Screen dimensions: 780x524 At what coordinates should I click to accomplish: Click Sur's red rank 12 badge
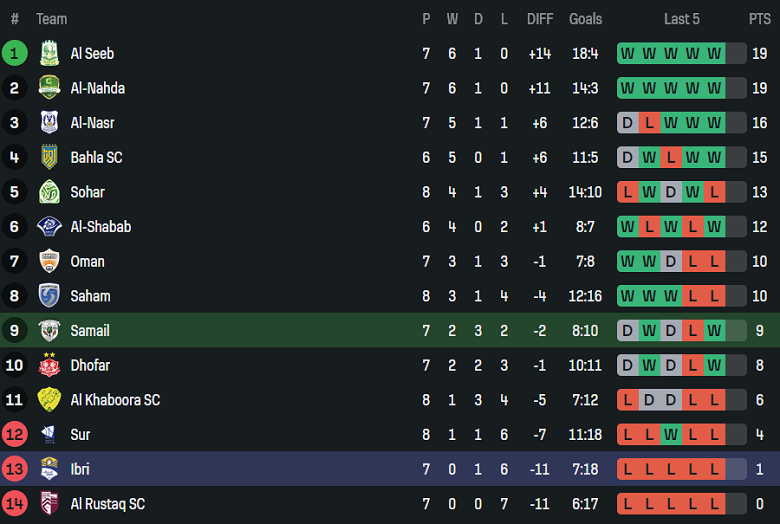click(x=14, y=435)
